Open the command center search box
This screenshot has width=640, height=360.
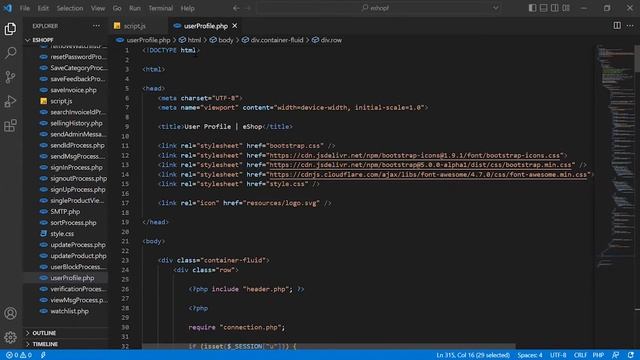[378, 8]
